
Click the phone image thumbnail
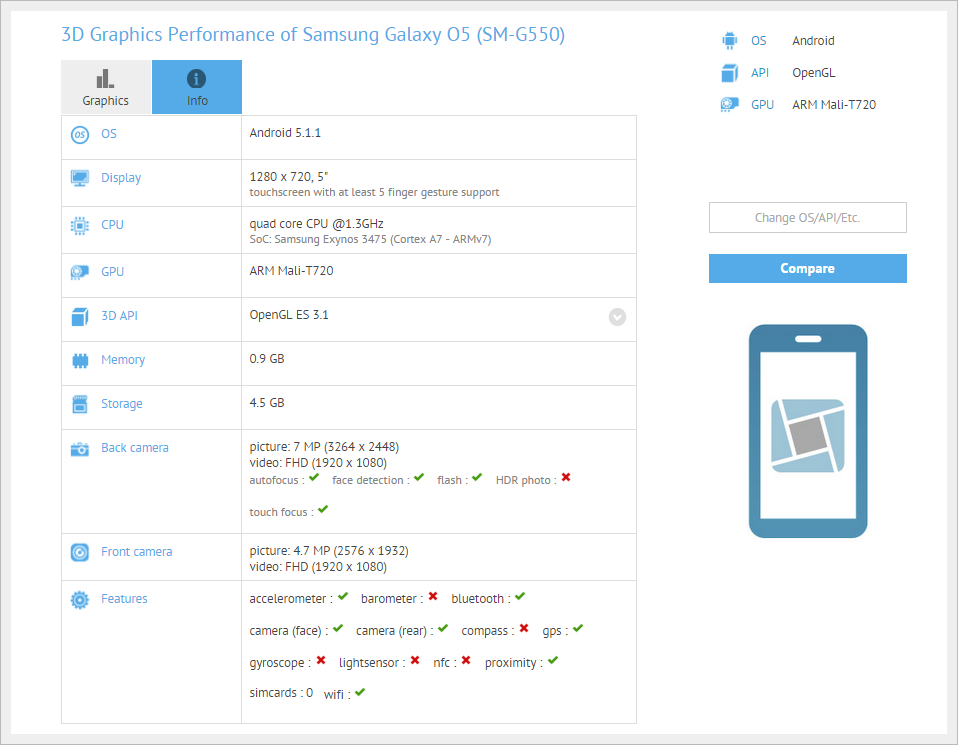pyautogui.click(x=808, y=431)
